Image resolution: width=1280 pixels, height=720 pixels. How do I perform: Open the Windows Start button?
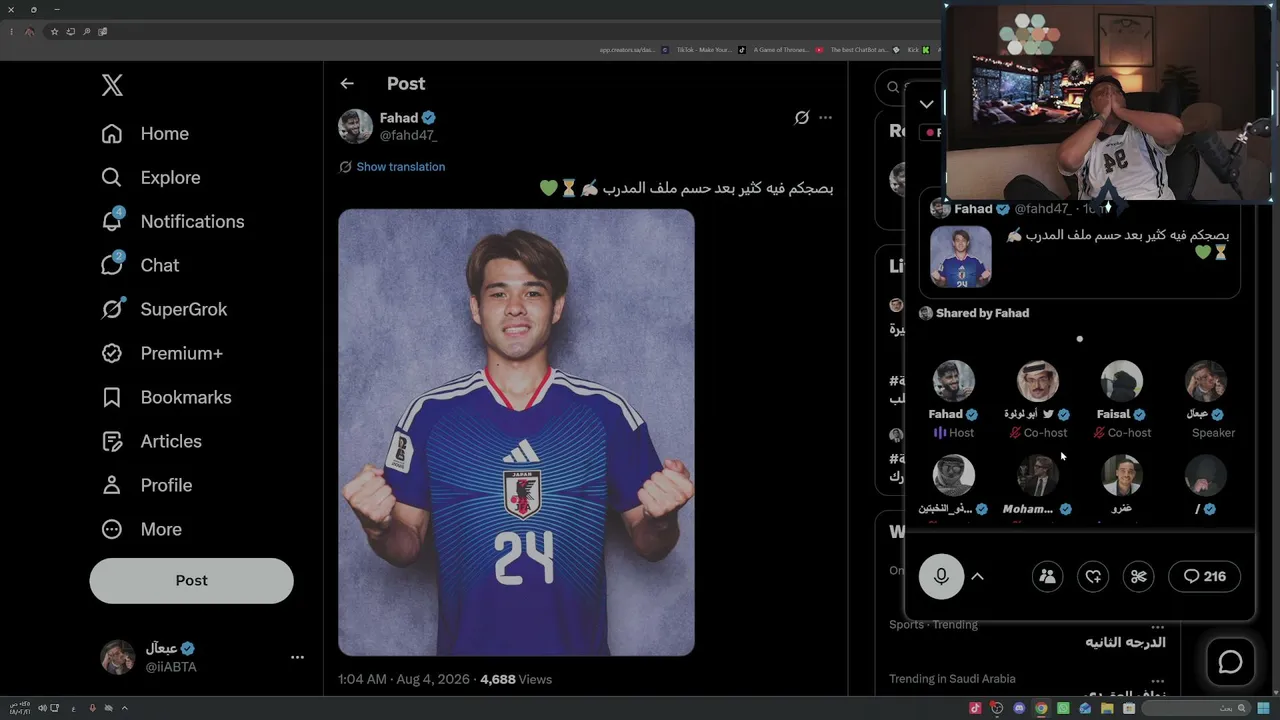(x=1264, y=708)
